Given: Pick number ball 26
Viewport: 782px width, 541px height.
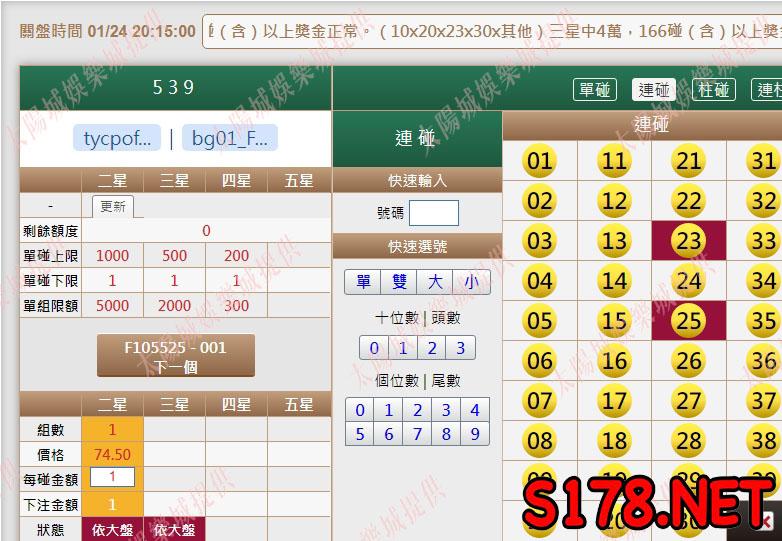Looking at the screenshot, I should (689, 361).
